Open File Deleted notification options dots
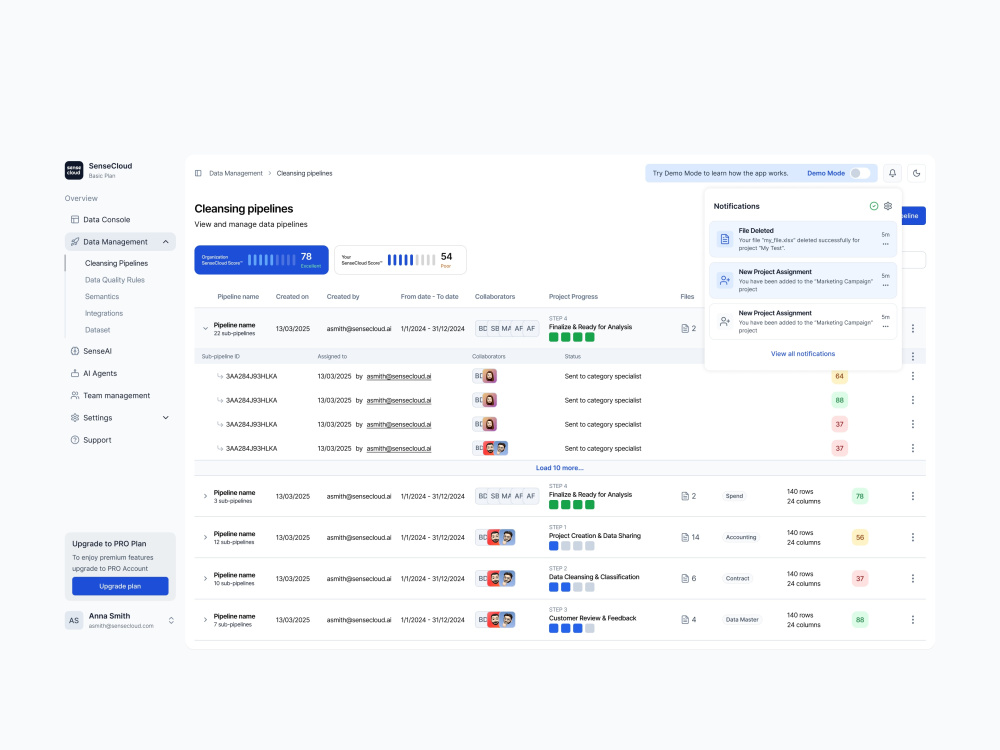Viewport: 1000px width, 750px height. coord(885,244)
